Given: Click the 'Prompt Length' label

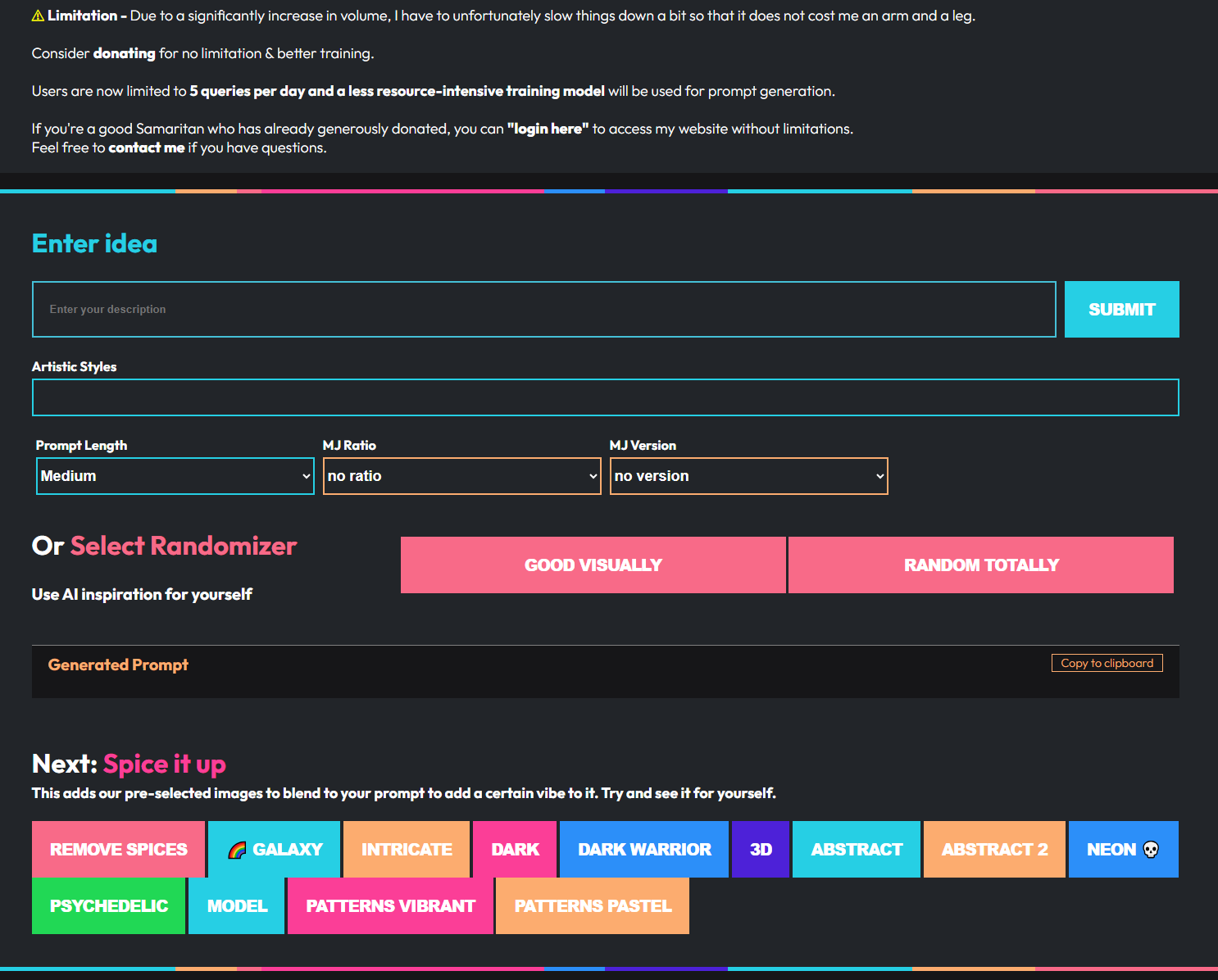Looking at the screenshot, I should click(81, 445).
